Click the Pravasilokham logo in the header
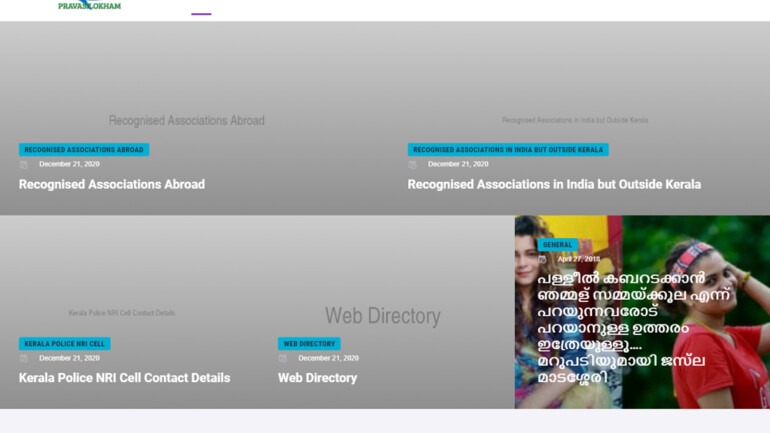Screen dimensions: 770x433 tap(89, 6)
